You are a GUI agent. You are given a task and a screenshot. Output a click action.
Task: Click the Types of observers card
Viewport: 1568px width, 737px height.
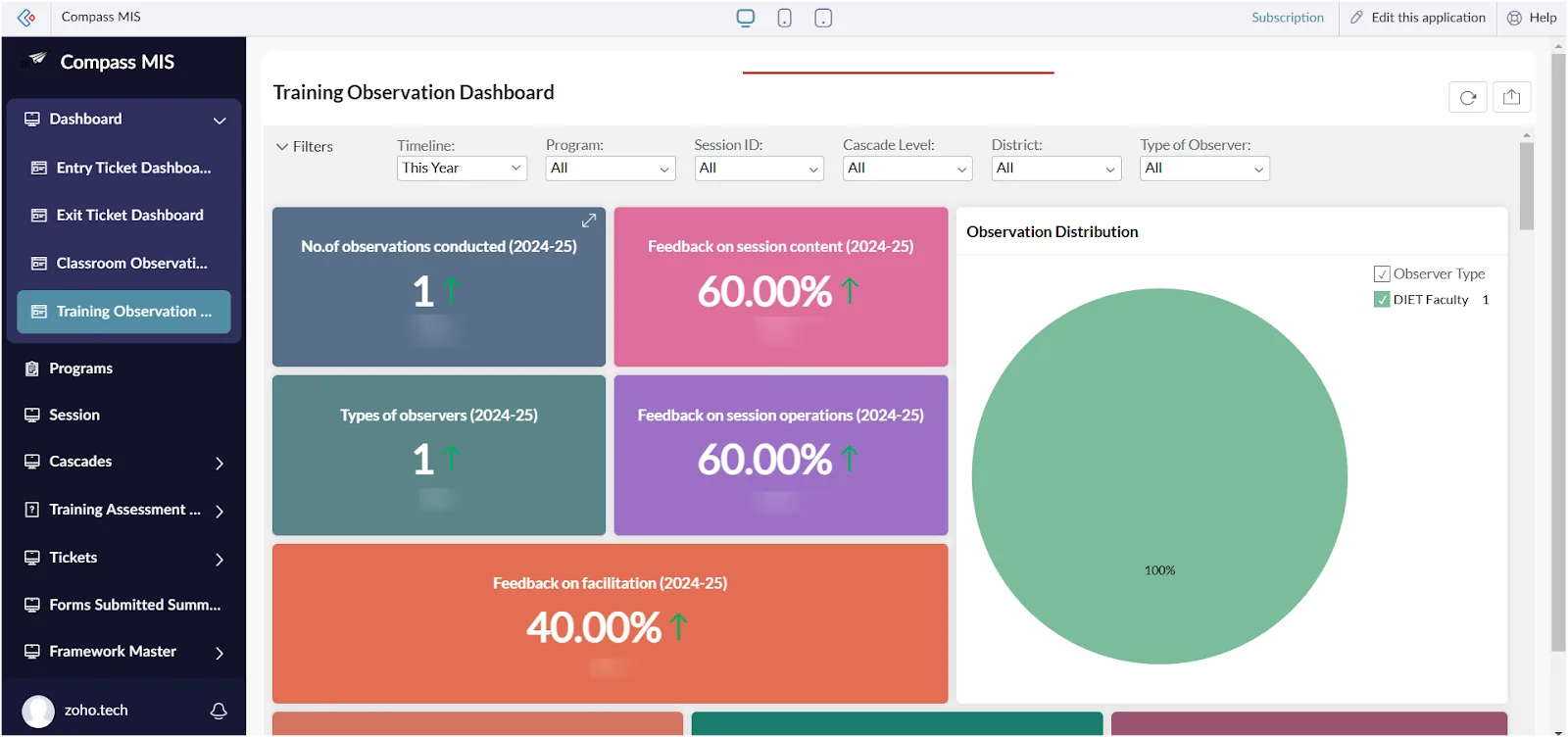pyautogui.click(x=439, y=456)
